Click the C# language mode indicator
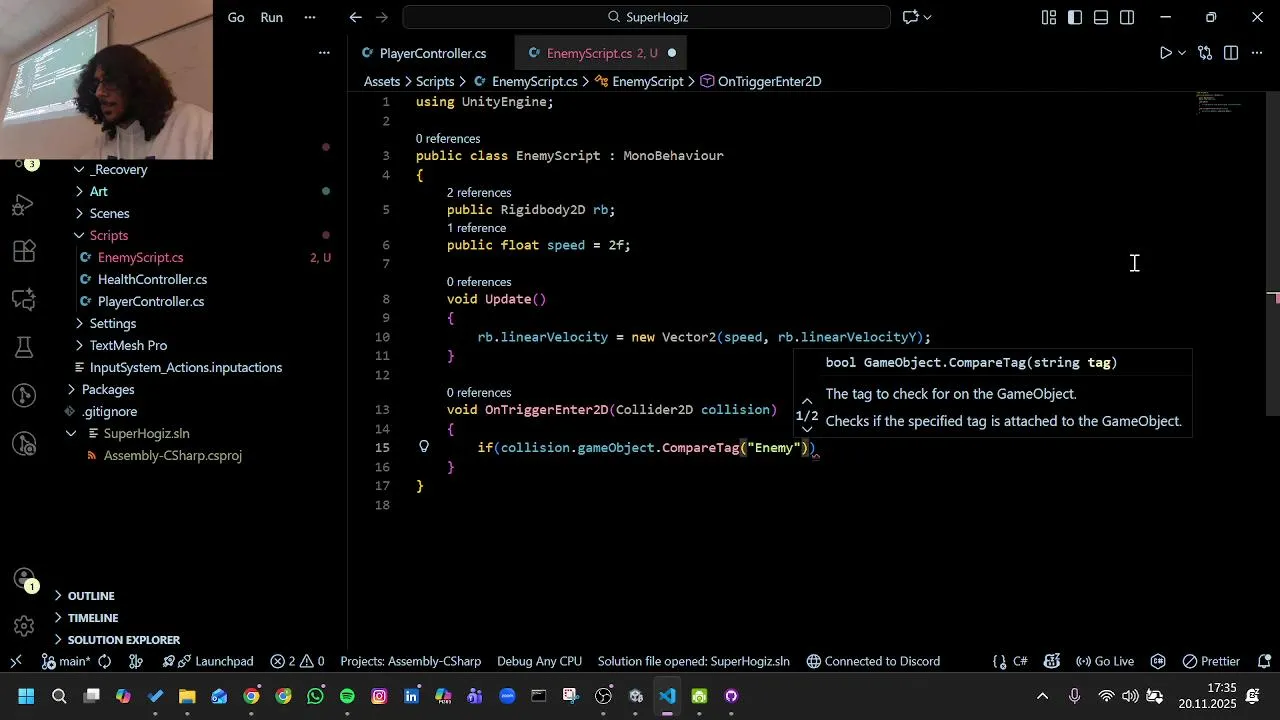 click(x=1020, y=661)
